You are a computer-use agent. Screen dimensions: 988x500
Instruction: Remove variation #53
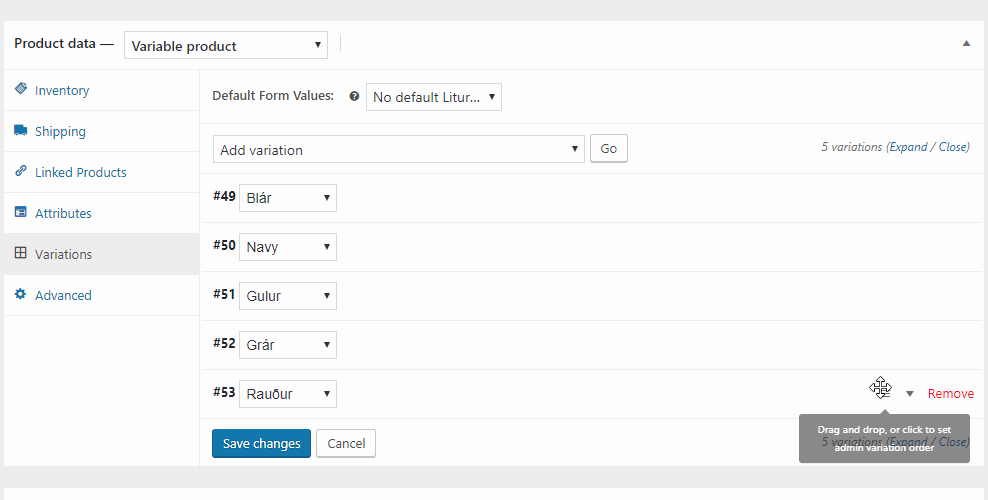point(950,394)
